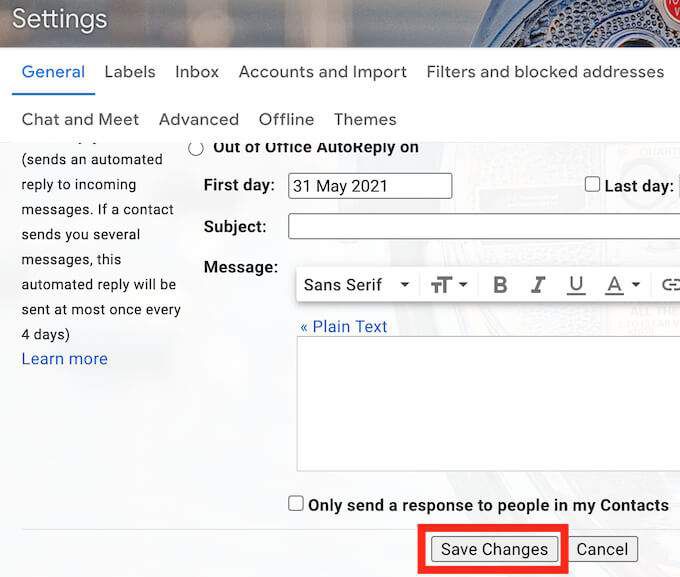Screen dimensions: 680x577
Task: Open the Accounts and Import tab
Action: 323,72
